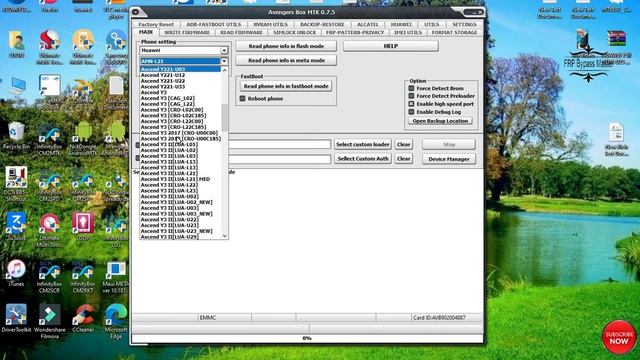Click Select custom loader button
Image resolution: width=640 pixels, height=360 pixels.
click(362, 144)
